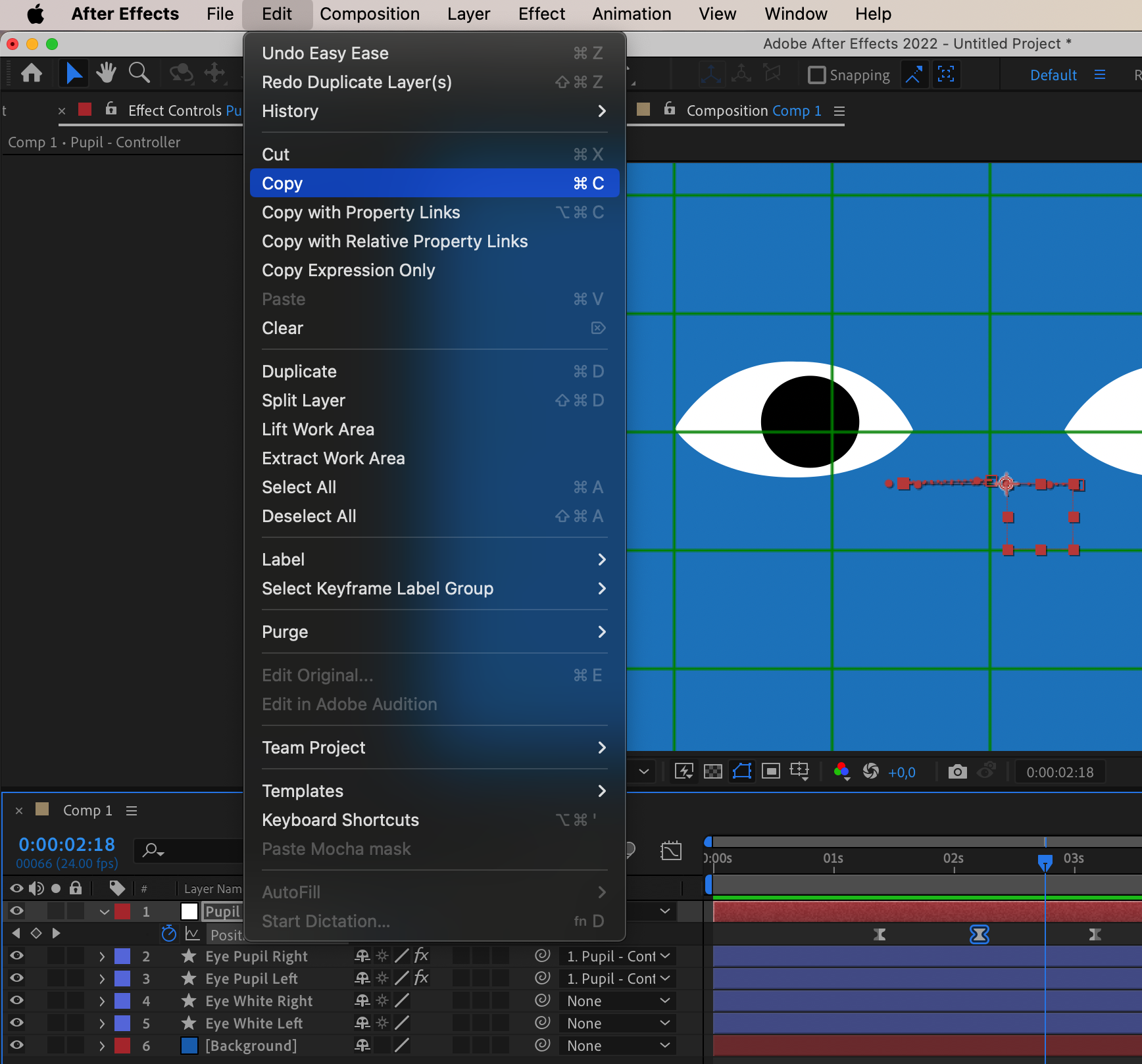This screenshot has width=1142, height=1064.
Task: Click the snap-to-edges extend icon
Action: [914, 74]
